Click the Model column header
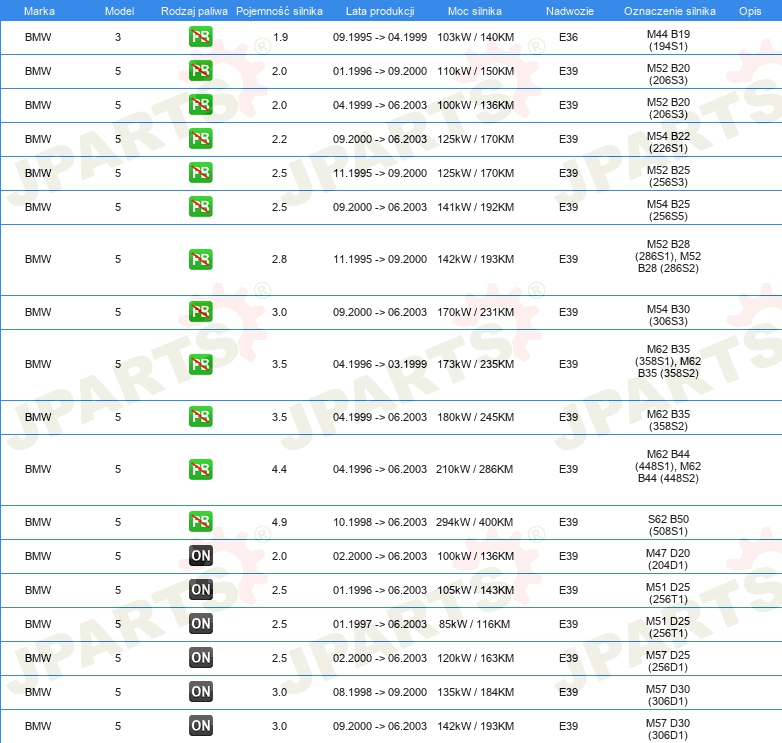The height and width of the screenshot is (743, 782). pos(119,11)
